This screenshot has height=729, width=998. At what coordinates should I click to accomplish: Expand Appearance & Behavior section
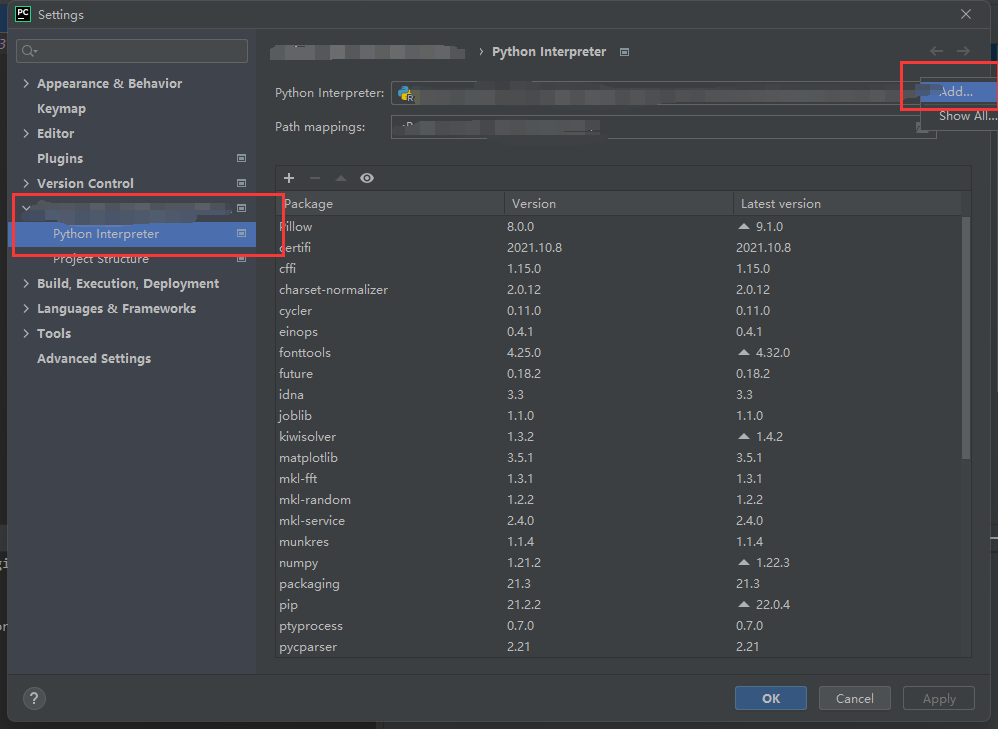point(26,83)
